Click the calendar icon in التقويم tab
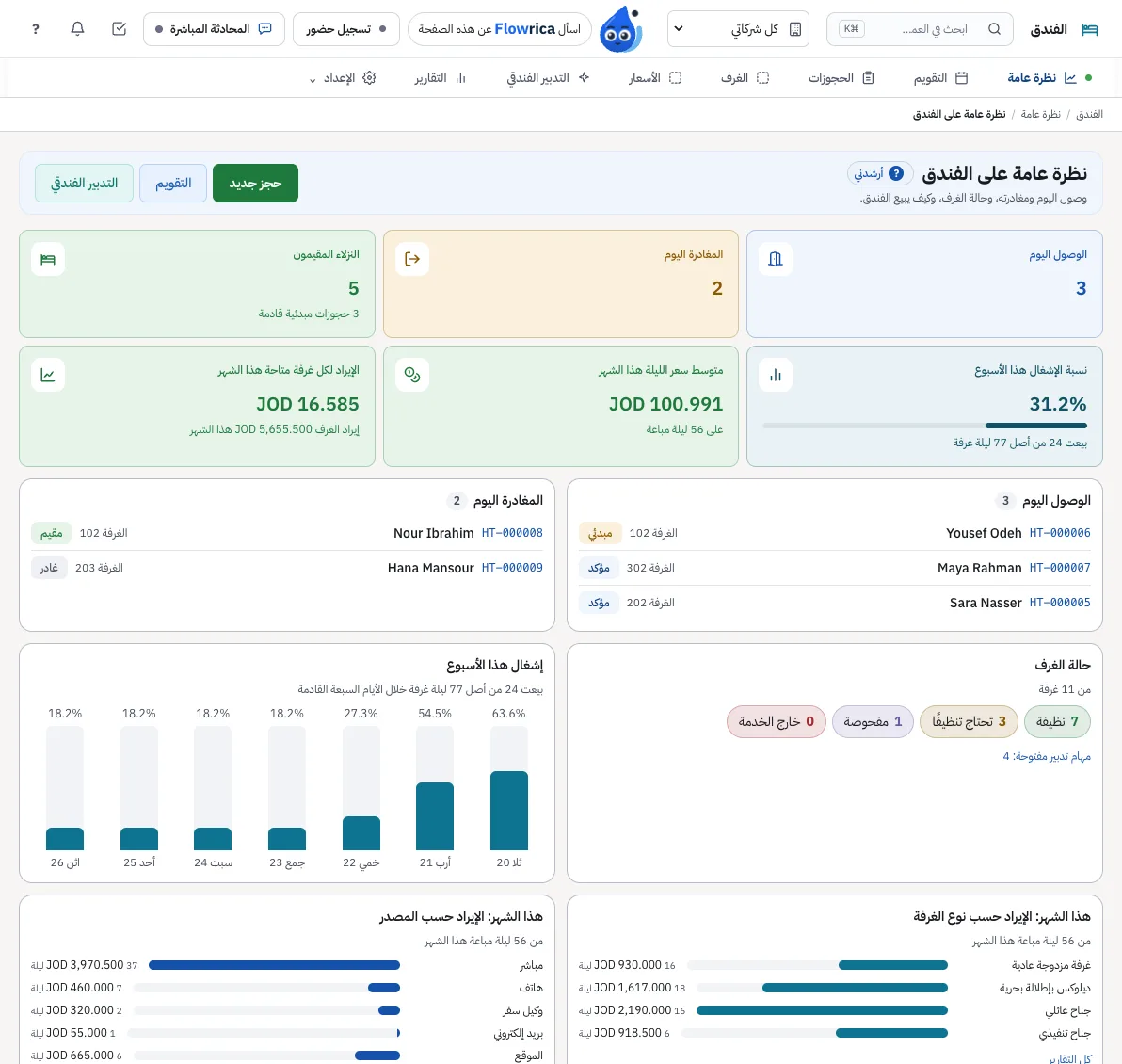This screenshot has height=1064, width=1122. click(x=962, y=78)
